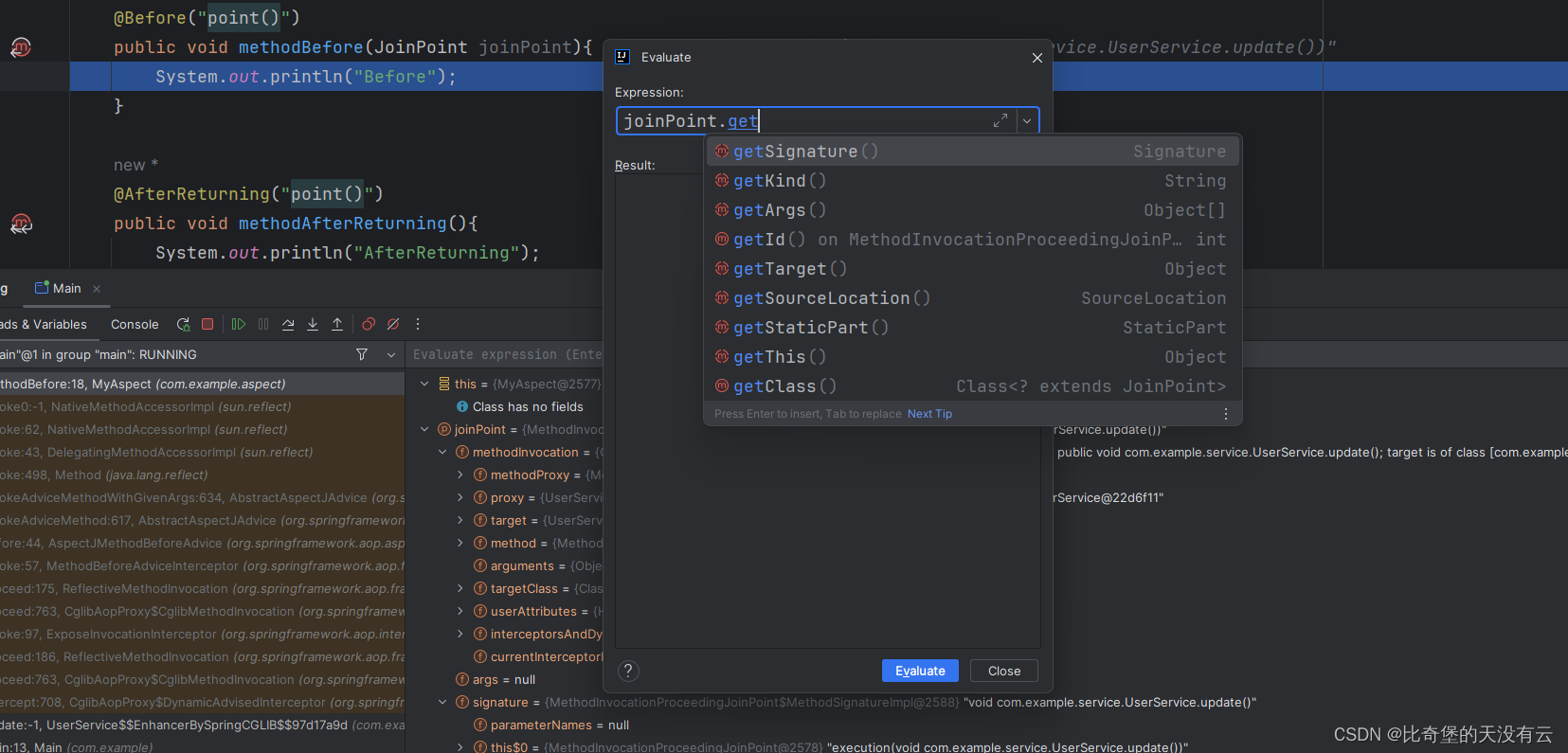The width and height of the screenshot is (1568, 753).
Task: Open completion popup options menu
Action: pos(1225,414)
